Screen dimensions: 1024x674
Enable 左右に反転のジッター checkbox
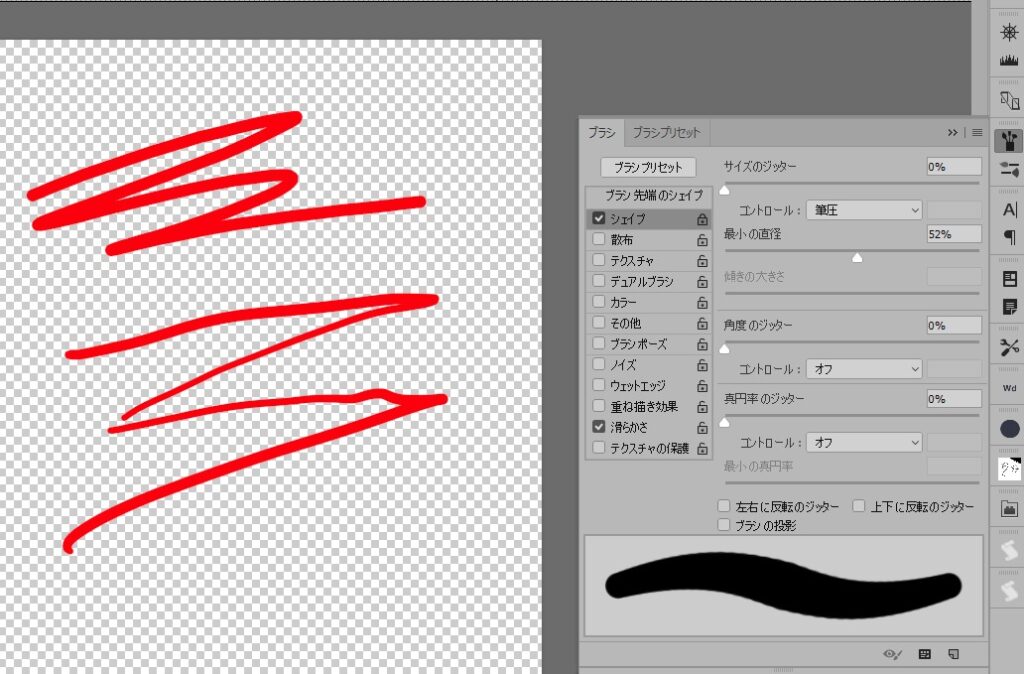click(x=724, y=507)
